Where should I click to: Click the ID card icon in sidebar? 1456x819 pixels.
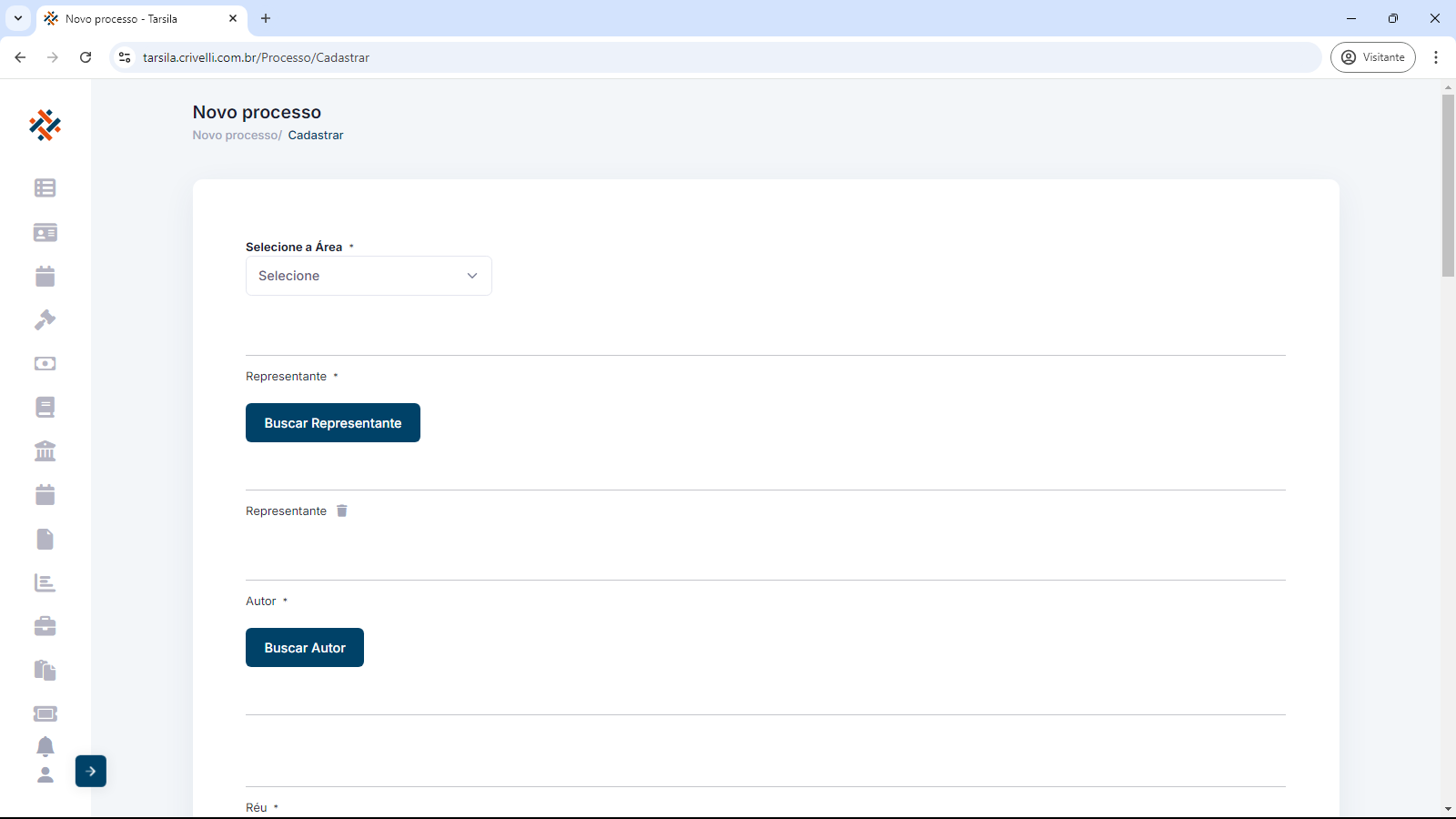tap(45, 233)
